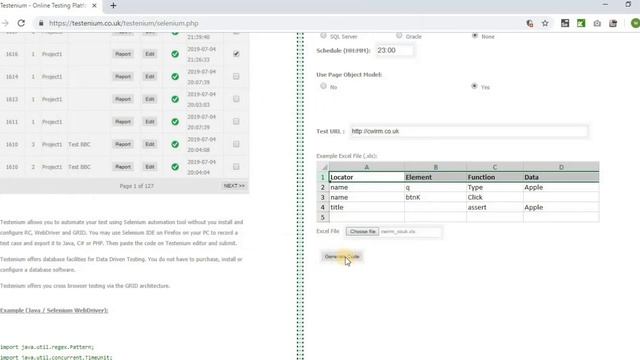Click the "Element" header cell
Image resolution: width=640 pixels, height=360 pixels.
(x=435, y=177)
